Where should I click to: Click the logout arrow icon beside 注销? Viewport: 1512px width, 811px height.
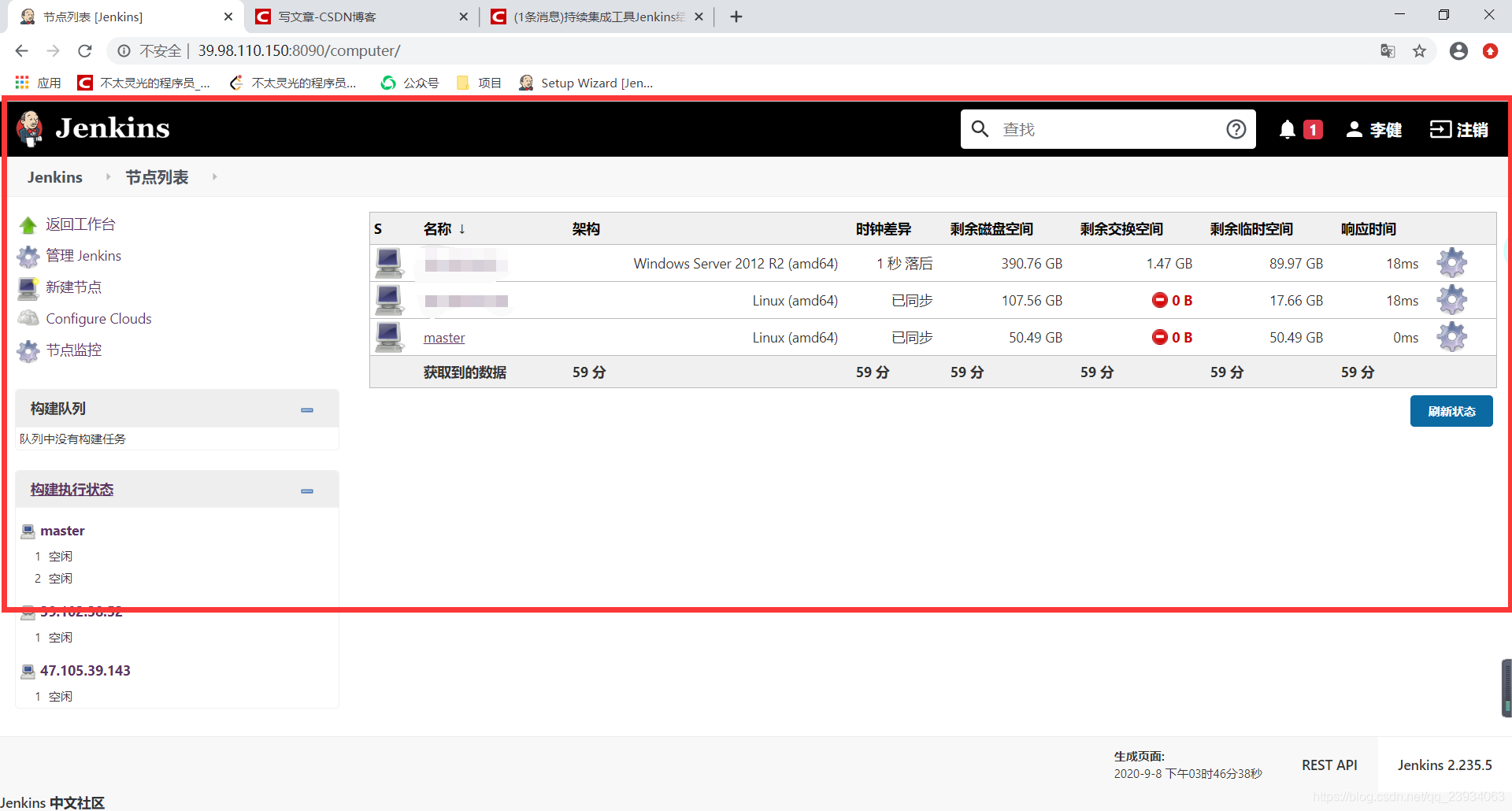1440,129
